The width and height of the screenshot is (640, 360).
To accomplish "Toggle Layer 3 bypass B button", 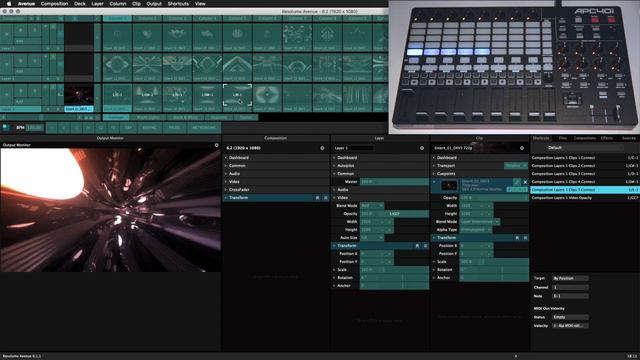I will tap(21, 29).
